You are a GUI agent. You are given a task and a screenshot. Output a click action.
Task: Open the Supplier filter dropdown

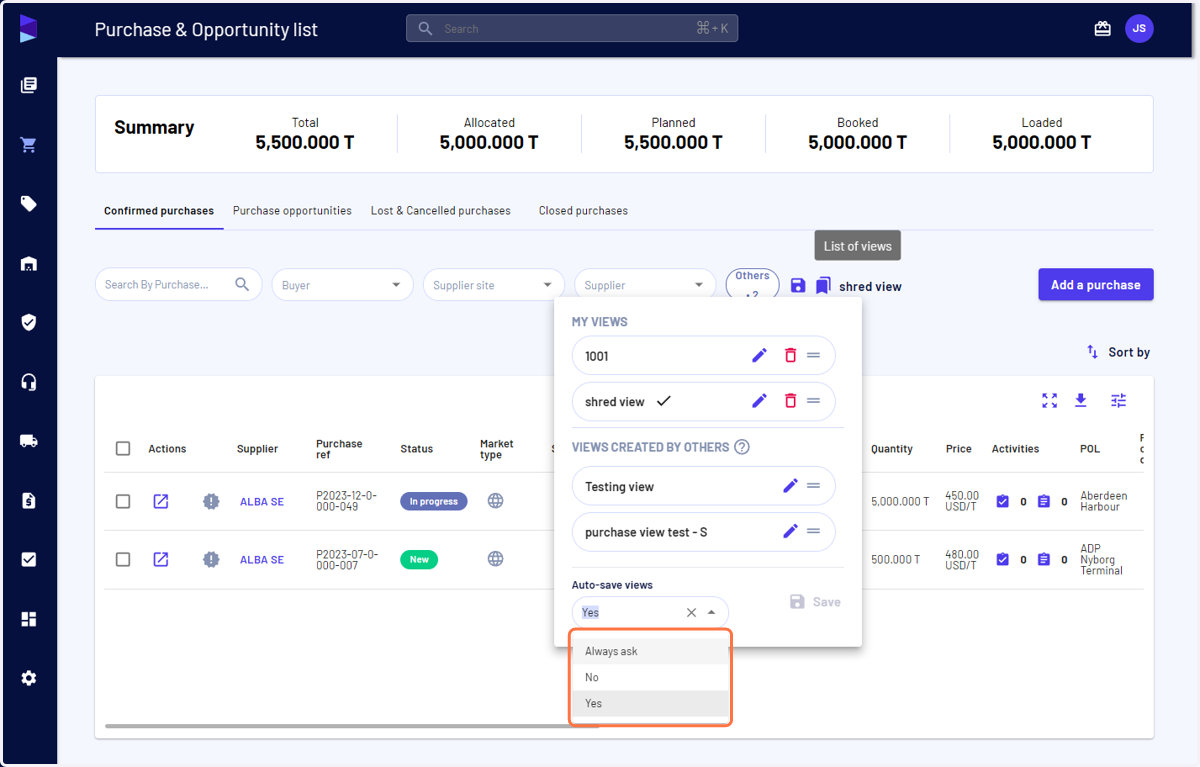pyautogui.click(x=645, y=285)
